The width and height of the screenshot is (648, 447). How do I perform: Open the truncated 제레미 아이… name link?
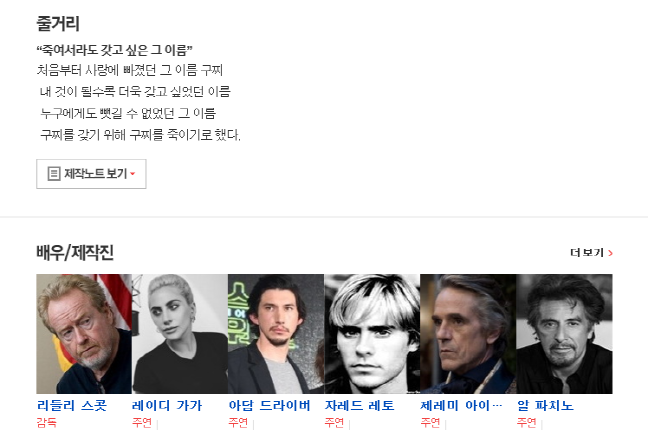[x=461, y=406]
